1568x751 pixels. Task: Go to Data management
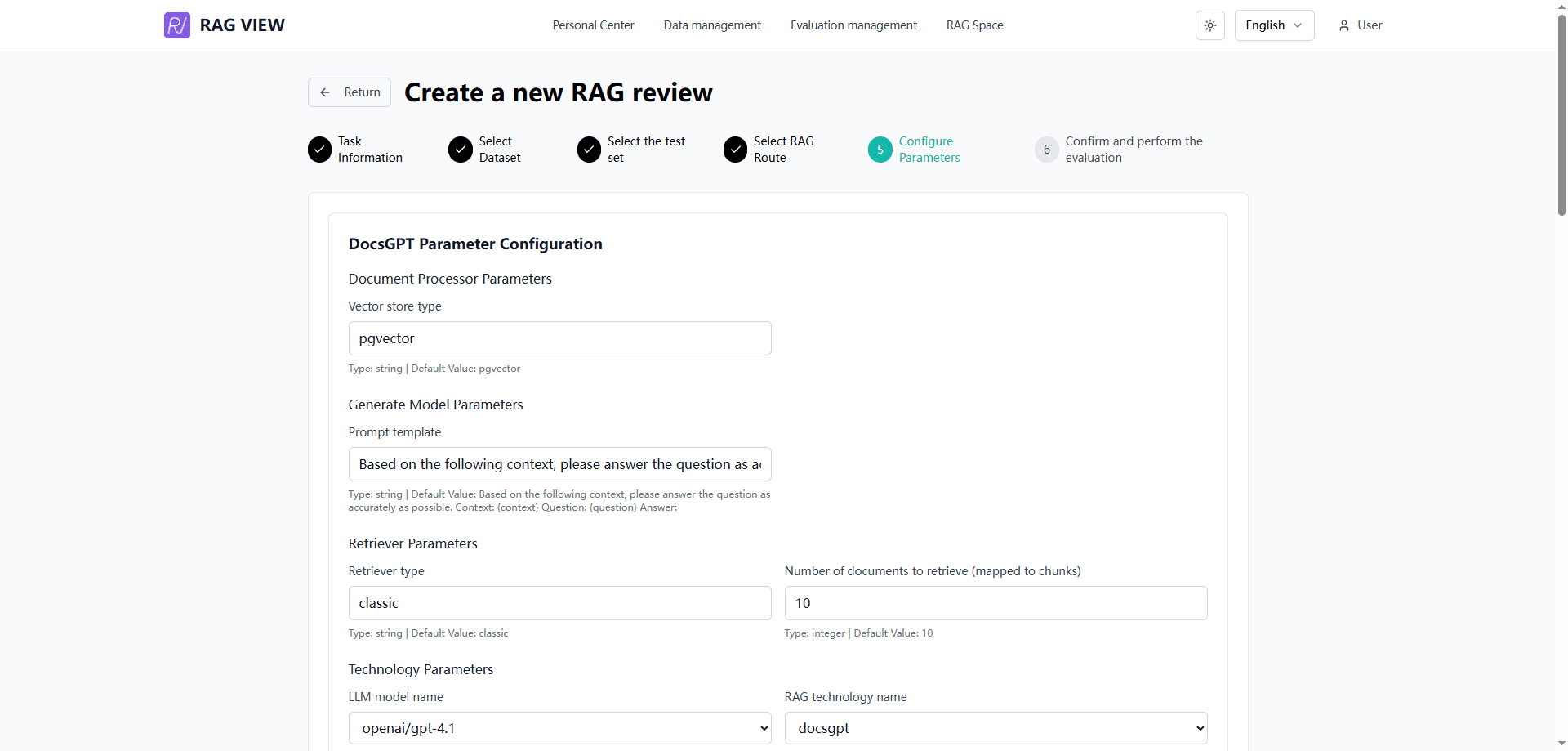tap(712, 25)
